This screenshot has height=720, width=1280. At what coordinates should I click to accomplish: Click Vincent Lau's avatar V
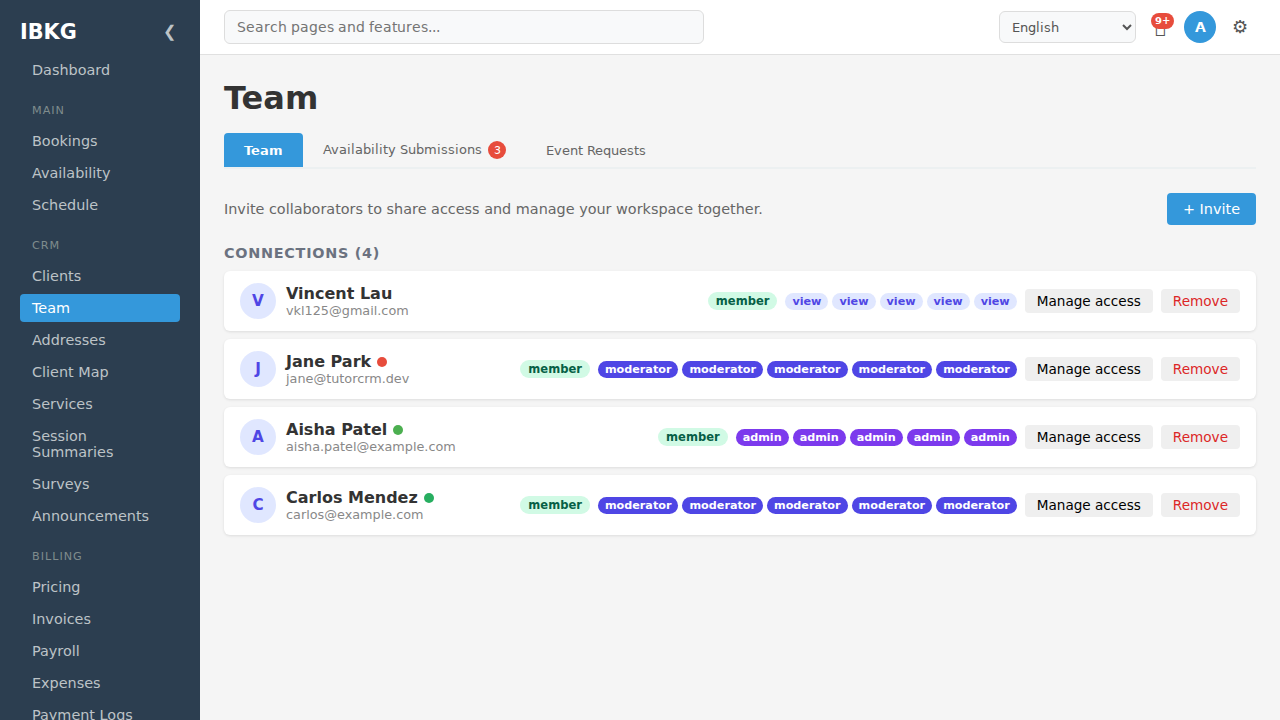(x=258, y=301)
